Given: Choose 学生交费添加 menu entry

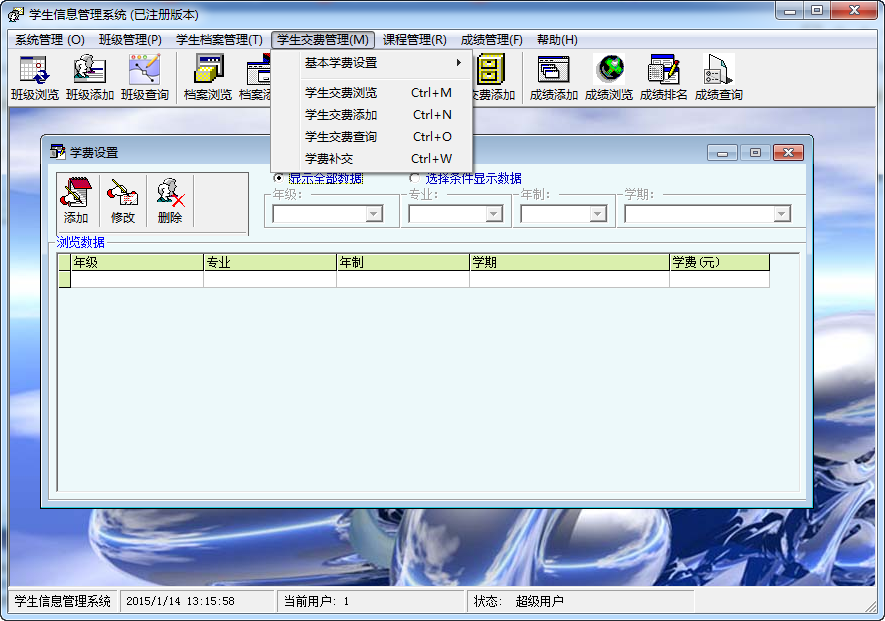Looking at the screenshot, I should pos(371,115).
